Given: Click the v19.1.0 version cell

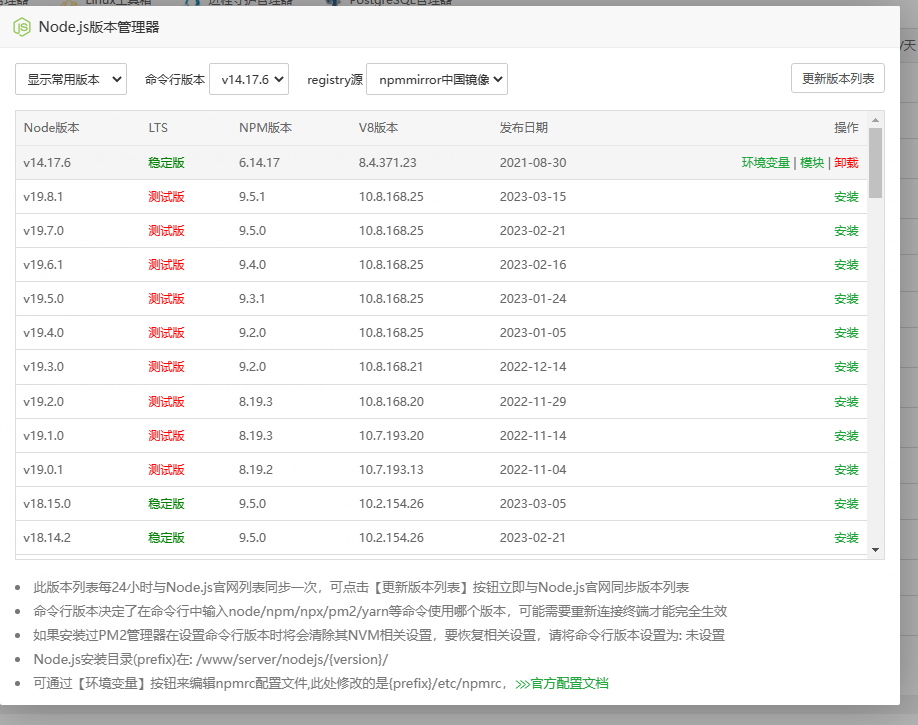Looking at the screenshot, I should [43, 436].
